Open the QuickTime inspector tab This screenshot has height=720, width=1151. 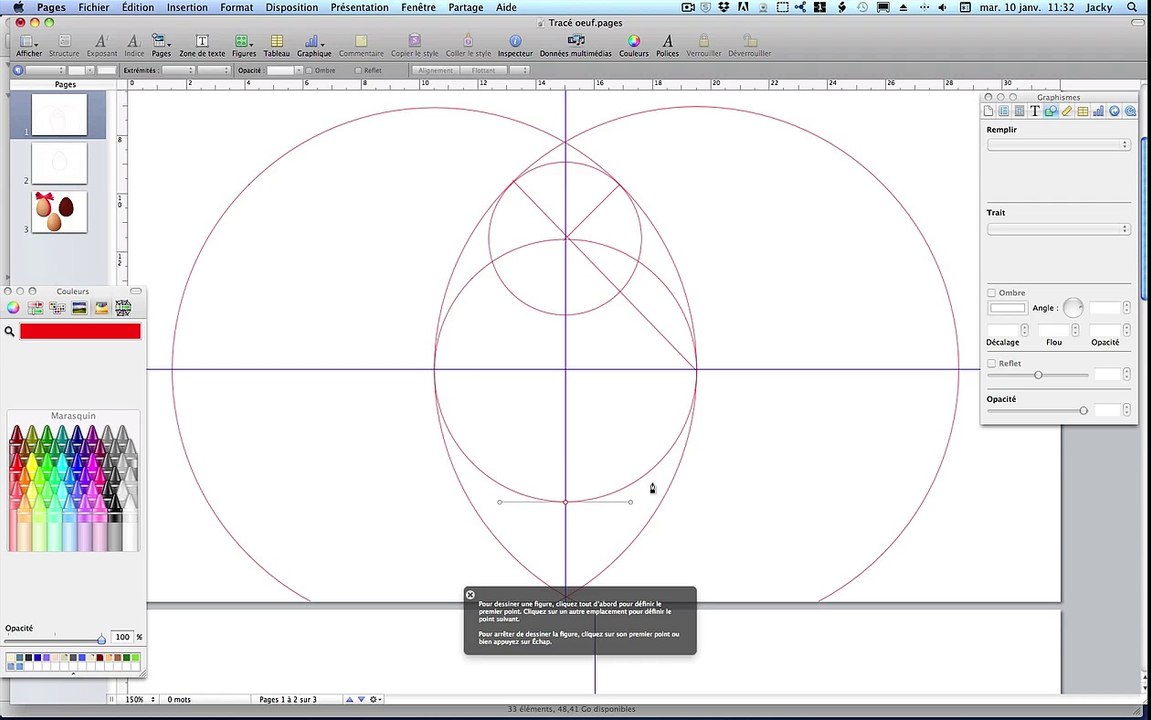(1130, 111)
